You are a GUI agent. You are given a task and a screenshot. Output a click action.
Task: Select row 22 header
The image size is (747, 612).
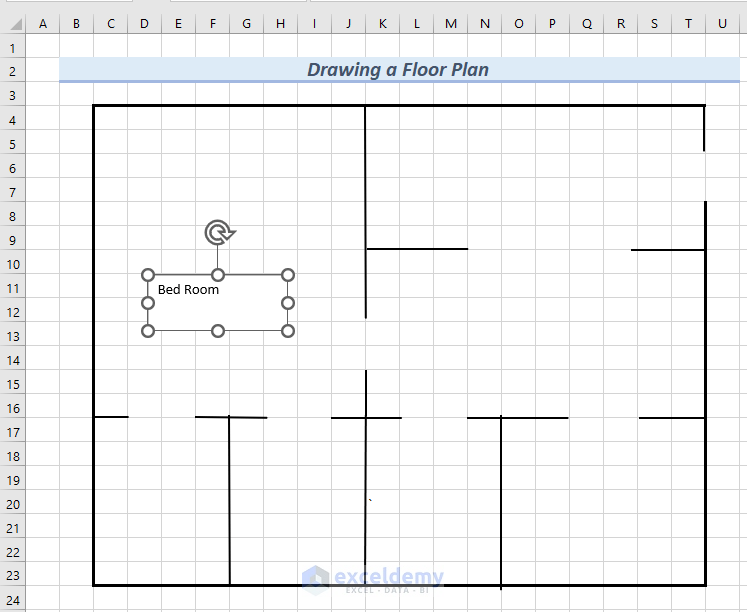pyautogui.click(x=12, y=552)
